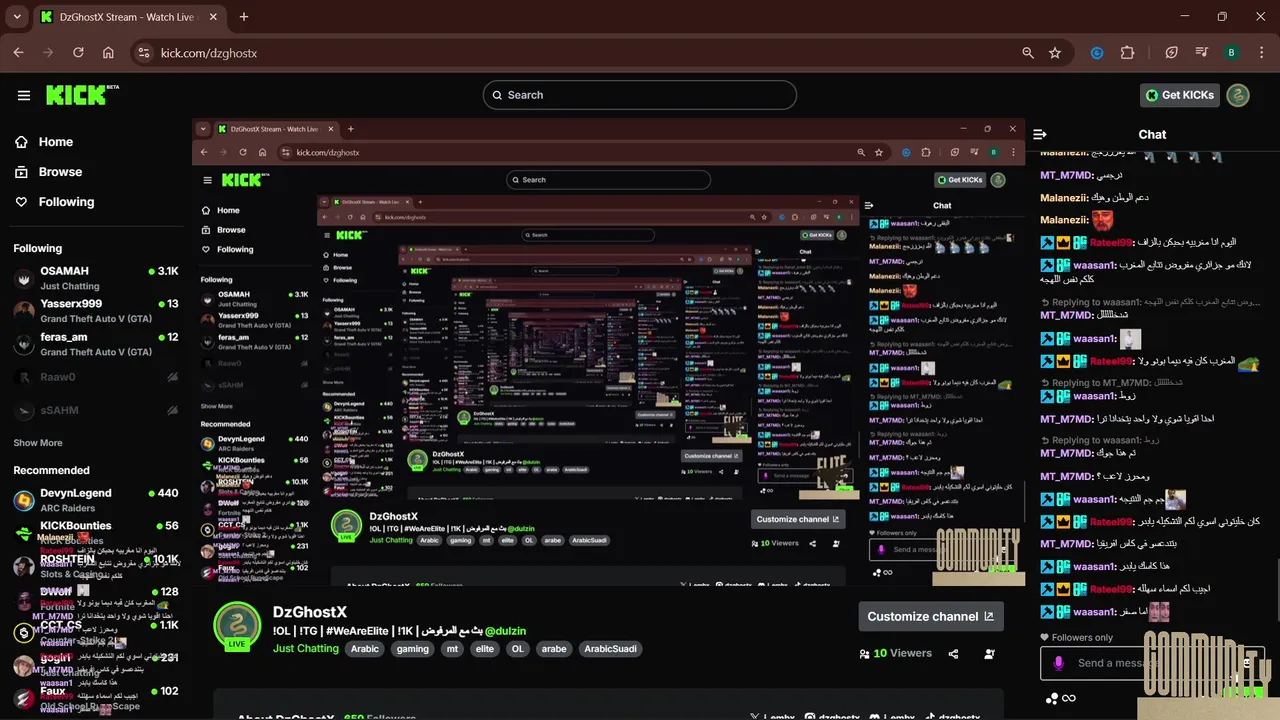Viewport: 1280px width, 720px height.
Task: Open feras_am channel in outer Following list
Action: (96, 344)
